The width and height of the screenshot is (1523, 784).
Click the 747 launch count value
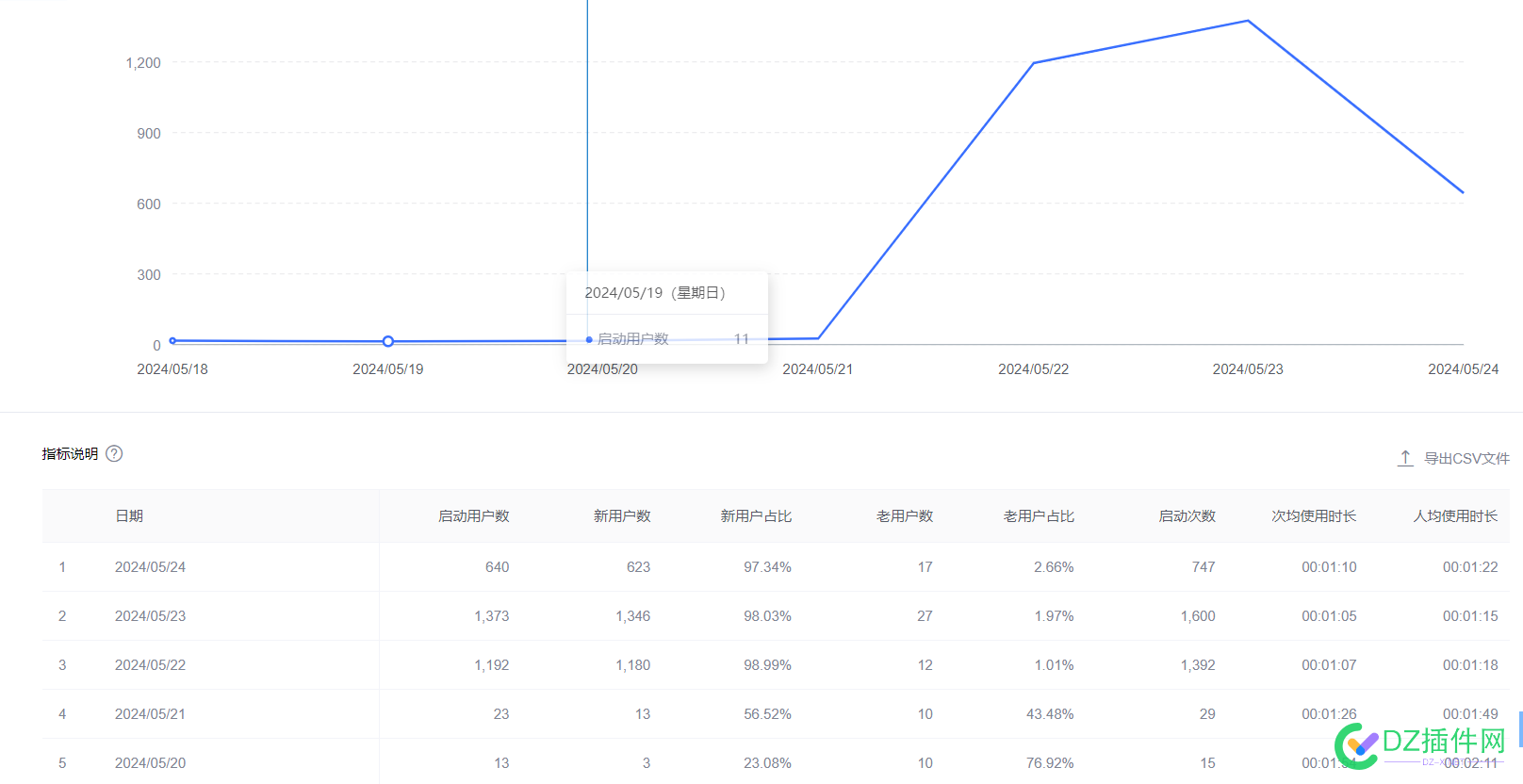click(1204, 566)
